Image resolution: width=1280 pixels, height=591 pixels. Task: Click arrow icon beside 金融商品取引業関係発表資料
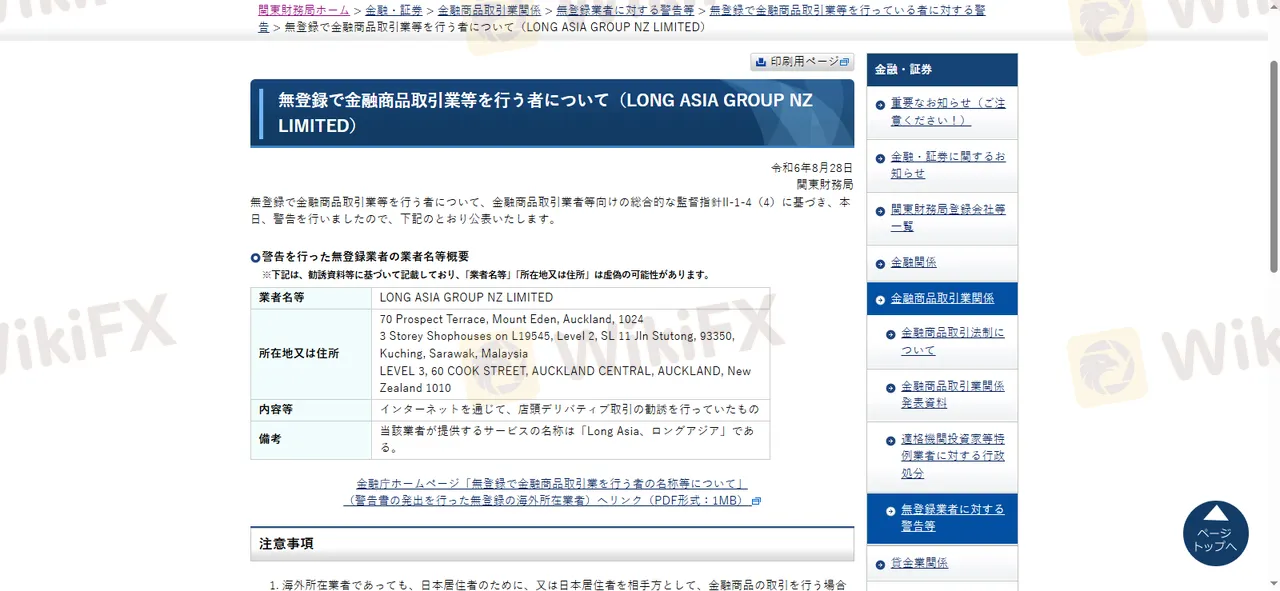coord(891,387)
